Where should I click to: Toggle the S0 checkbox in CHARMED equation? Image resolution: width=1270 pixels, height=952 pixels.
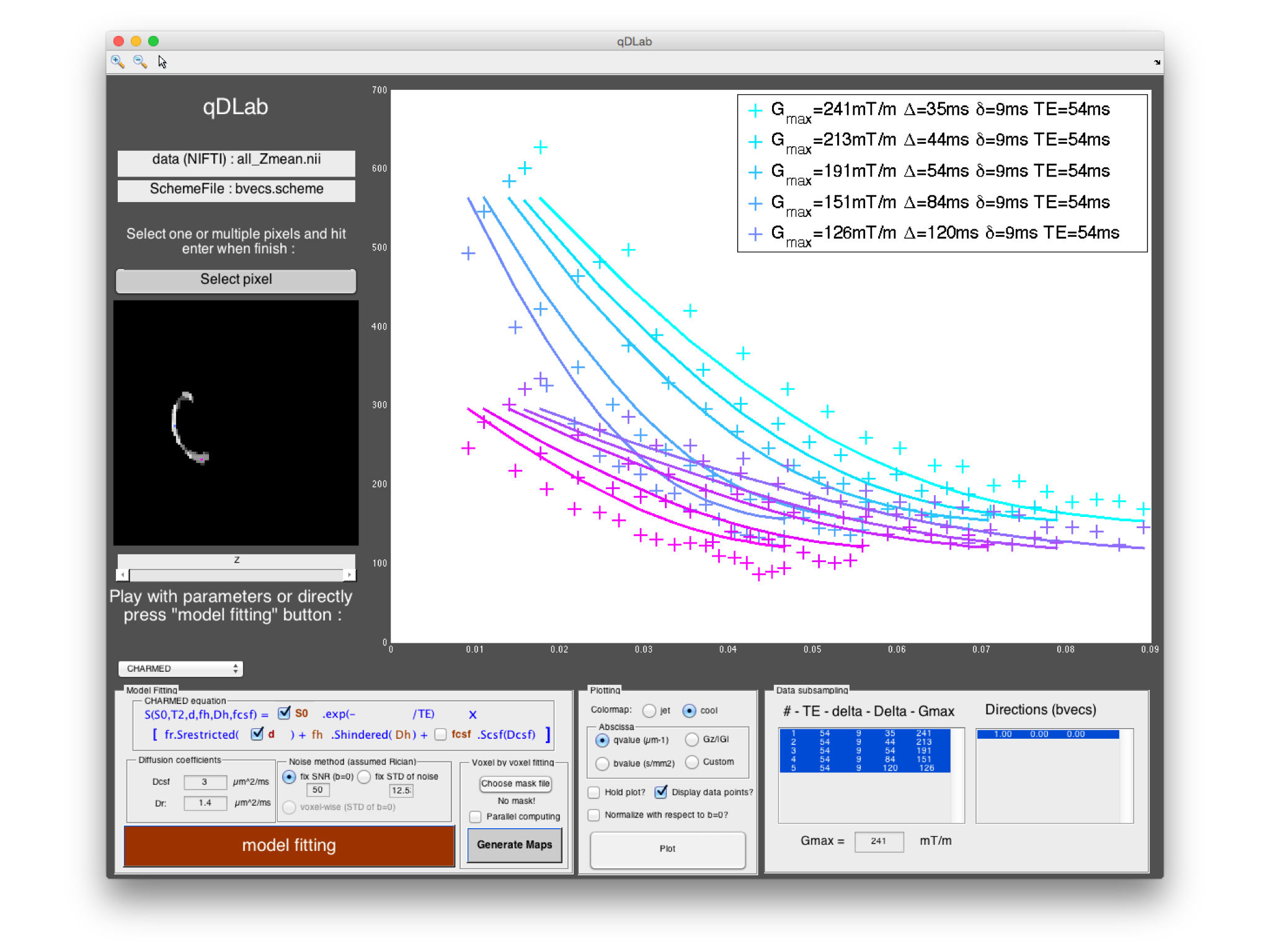point(284,713)
